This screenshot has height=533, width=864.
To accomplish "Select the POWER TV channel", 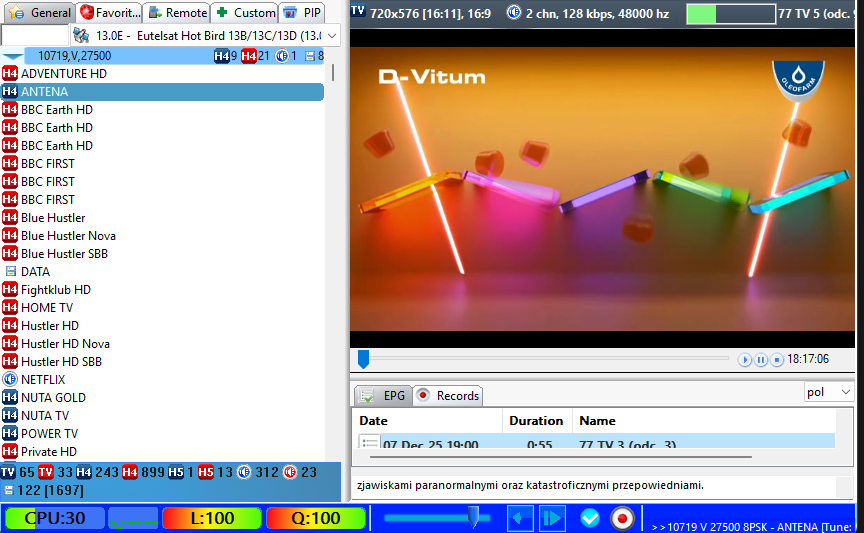I will 163,433.
